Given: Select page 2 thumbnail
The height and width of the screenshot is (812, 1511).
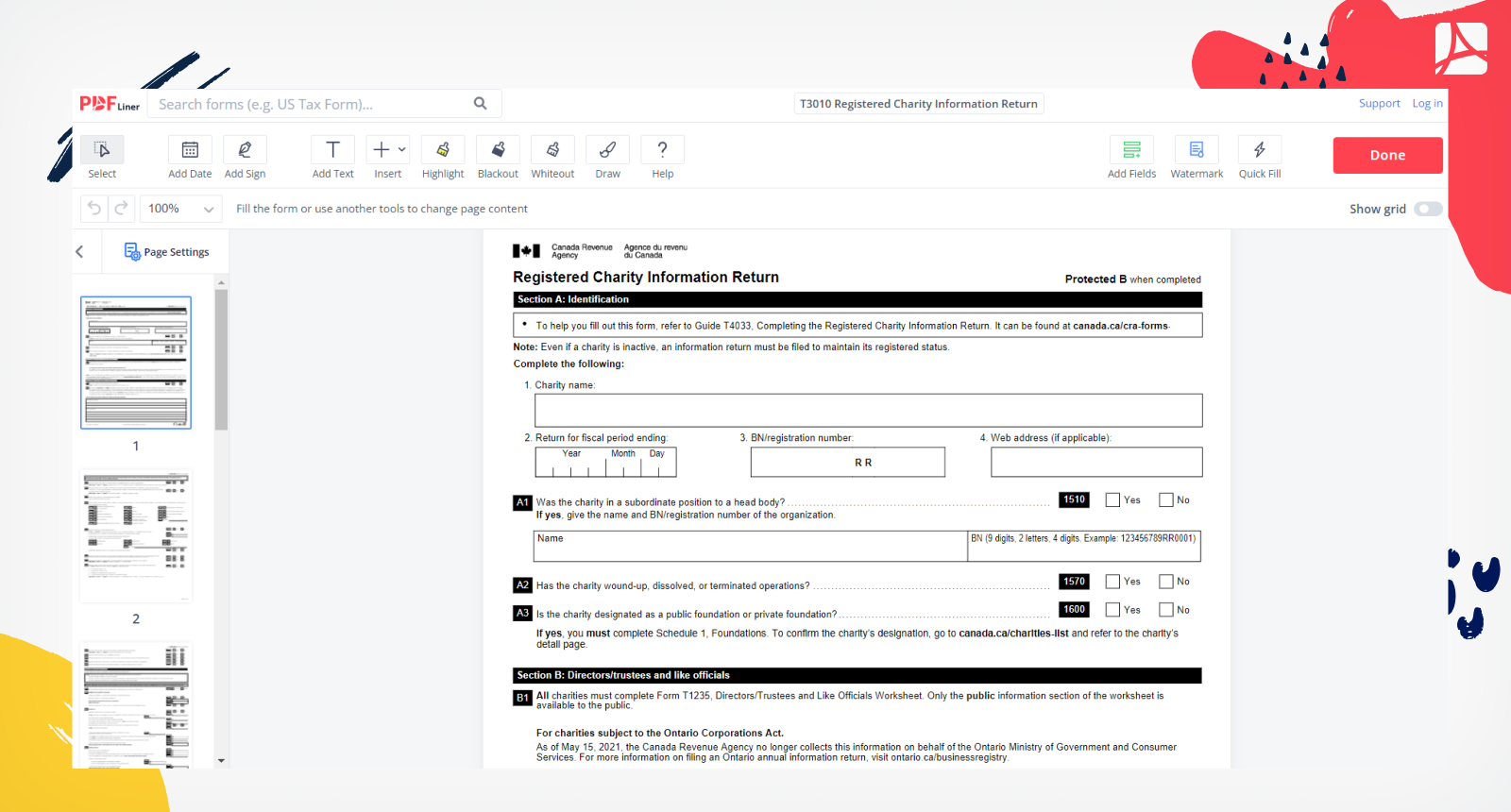Looking at the screenshot, I should [136, 535].
